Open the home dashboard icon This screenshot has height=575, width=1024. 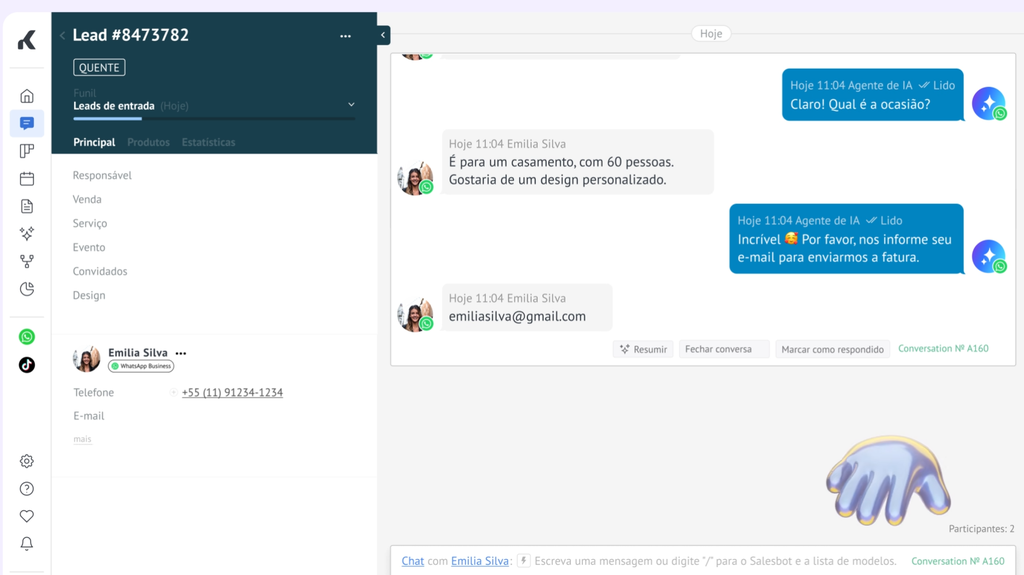tap(27, 96)
